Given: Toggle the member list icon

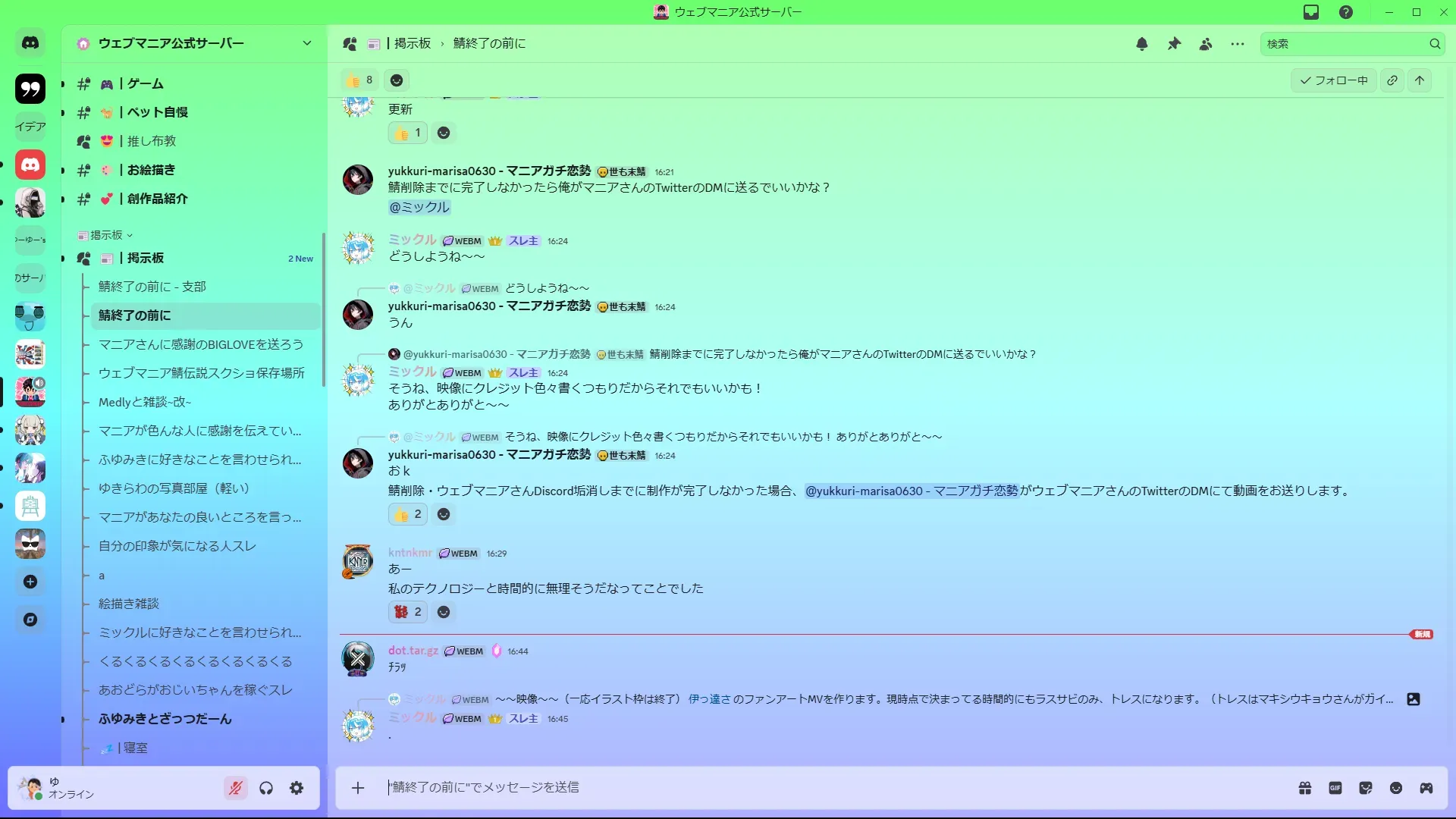Looking at the screenshot, I should pos(1206,44).
